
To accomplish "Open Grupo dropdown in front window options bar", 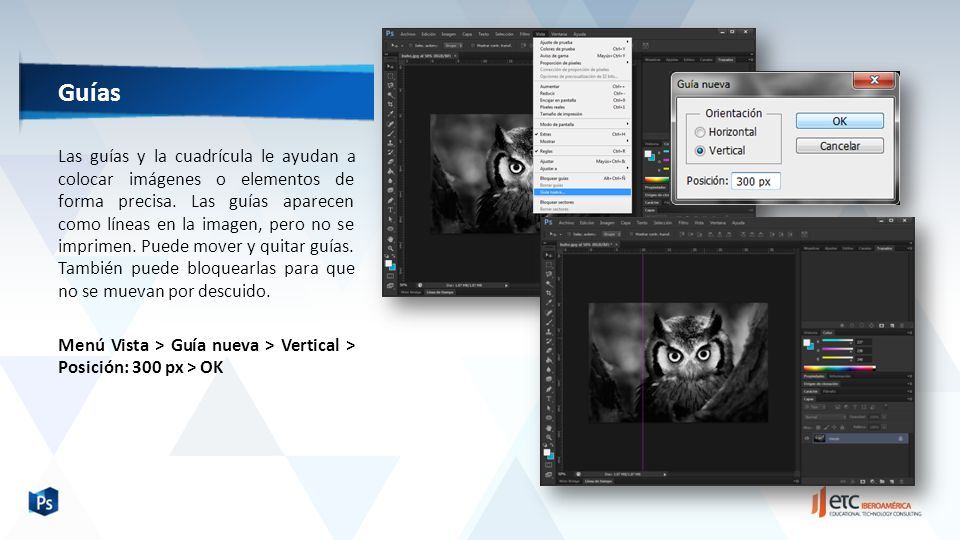I will click(612, 234).
